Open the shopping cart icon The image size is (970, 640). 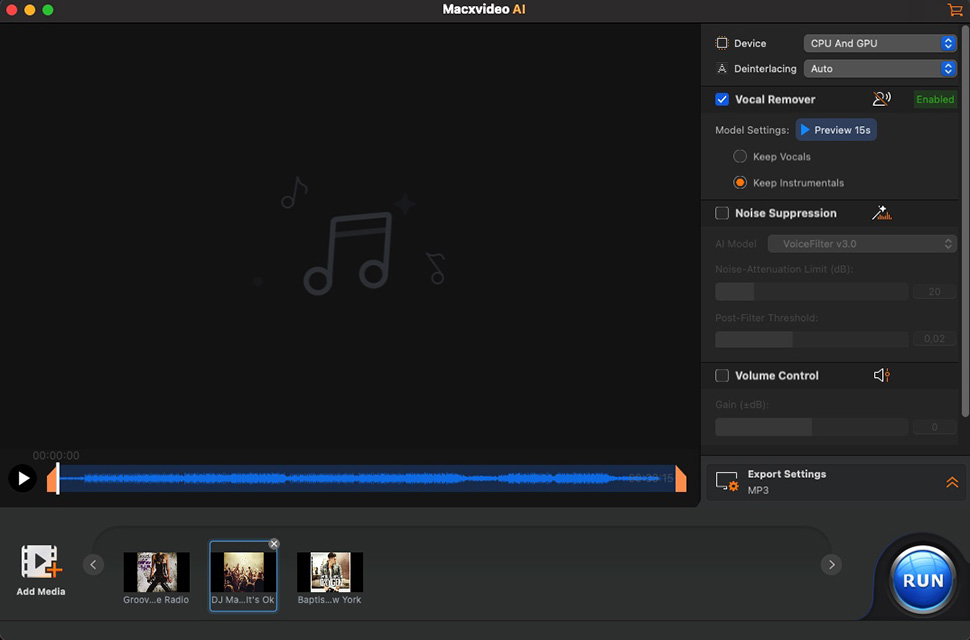(x=955, y=9)
